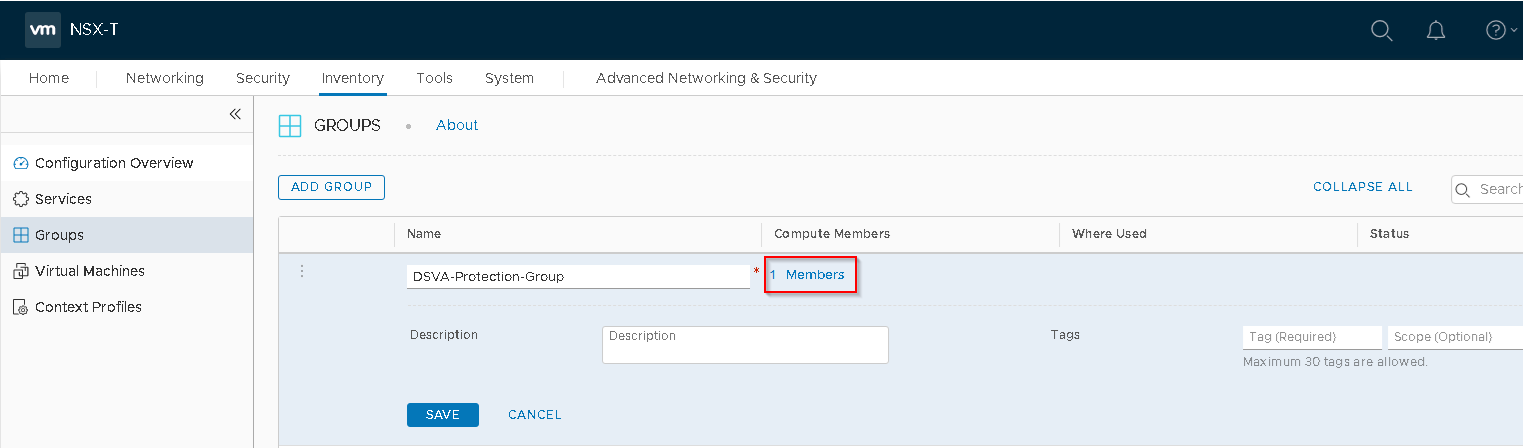The width and height of the screenshot is (1523, 448).
Task: Click the Services gear icon in sidebar
Action: coord(21,199)
